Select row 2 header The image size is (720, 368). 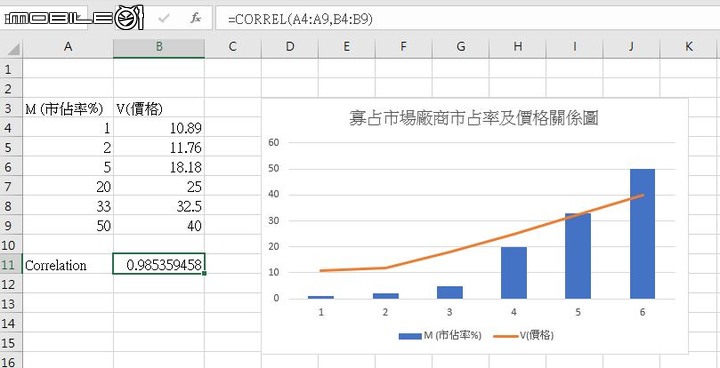tap(11, 88)
